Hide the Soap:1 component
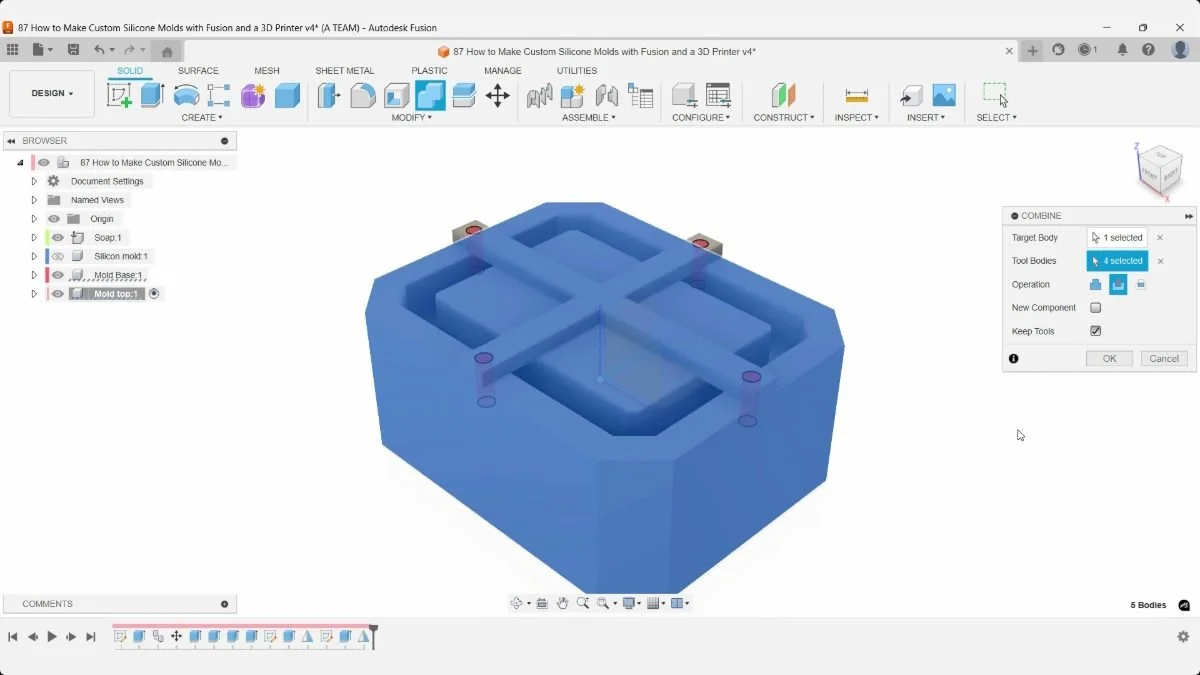The image size is (1200, 675). [x=58, y=238]
